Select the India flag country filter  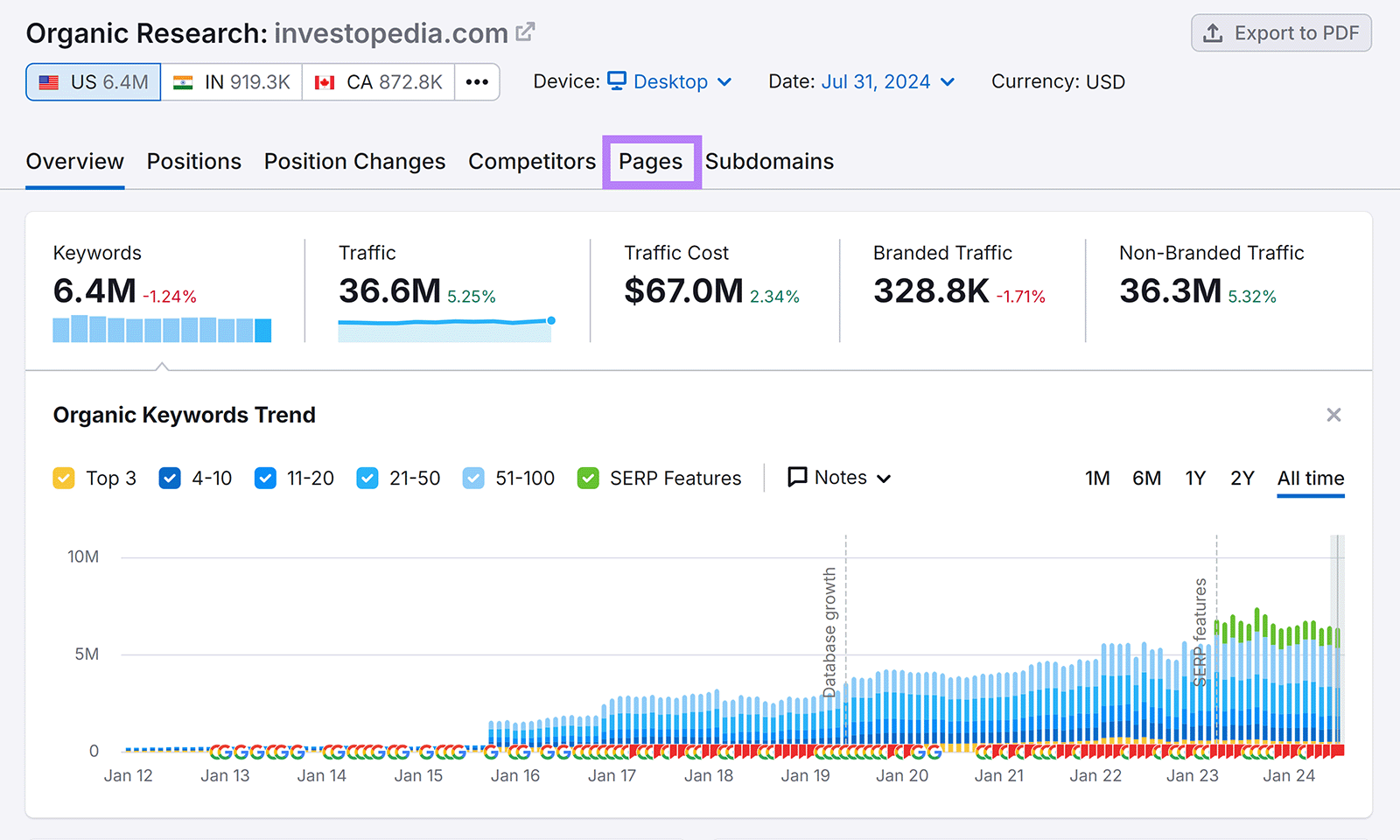[x=181, y=81]
